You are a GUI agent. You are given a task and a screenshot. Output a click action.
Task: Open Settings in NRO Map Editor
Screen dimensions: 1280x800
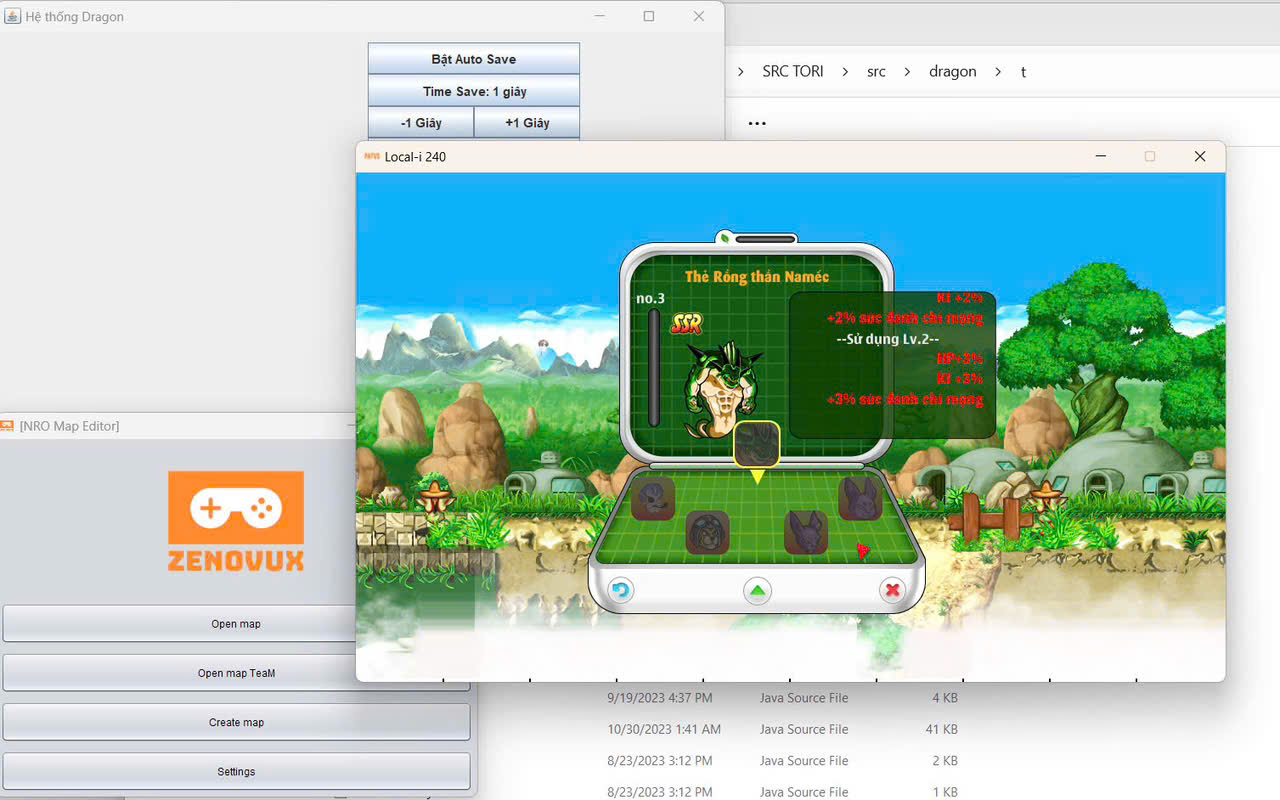pos(236,772)
